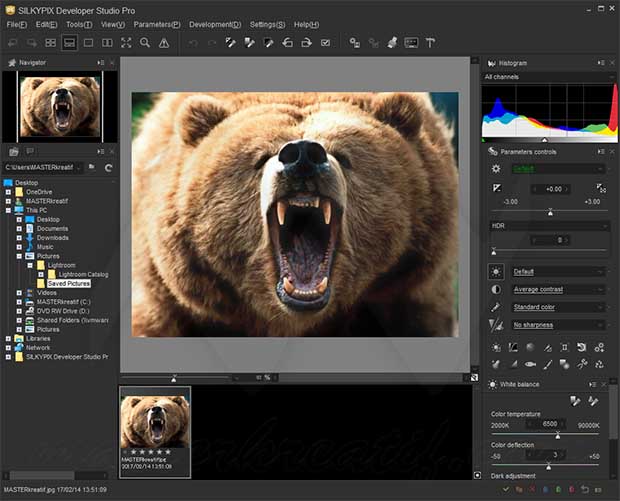This screenshot has width=620, height=501.
Task: Click the green checkmark status bar icon
Action: (x=506, y=490)
